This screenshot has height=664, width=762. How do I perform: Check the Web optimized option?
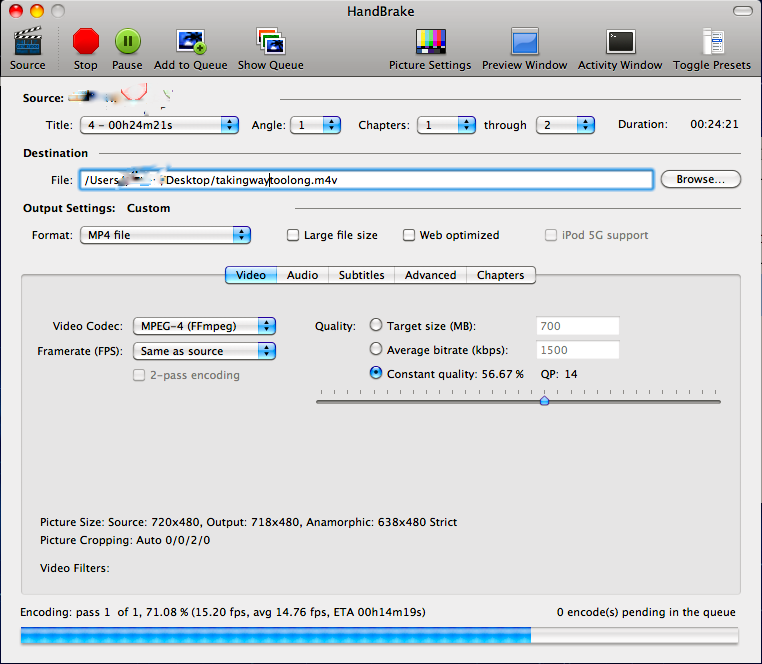[x=409, y=235]
